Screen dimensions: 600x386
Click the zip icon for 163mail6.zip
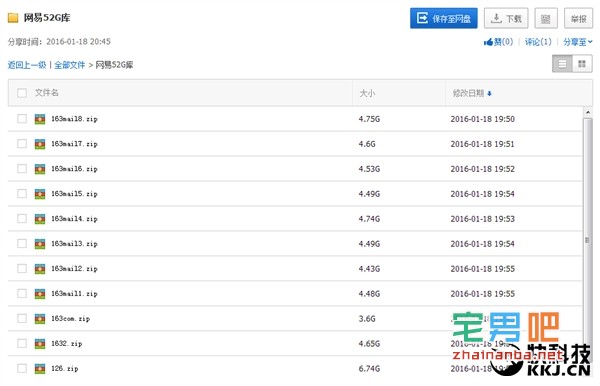40,169
